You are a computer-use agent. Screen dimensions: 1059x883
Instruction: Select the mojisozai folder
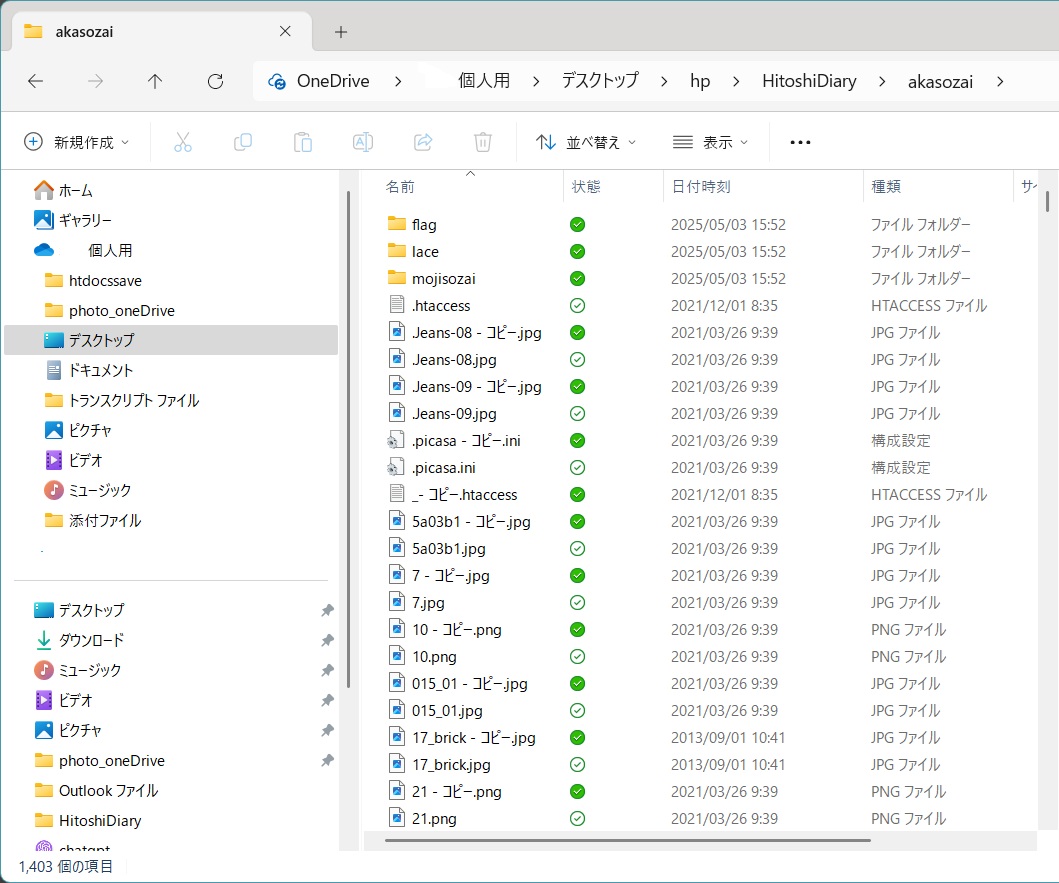point(443,279)
